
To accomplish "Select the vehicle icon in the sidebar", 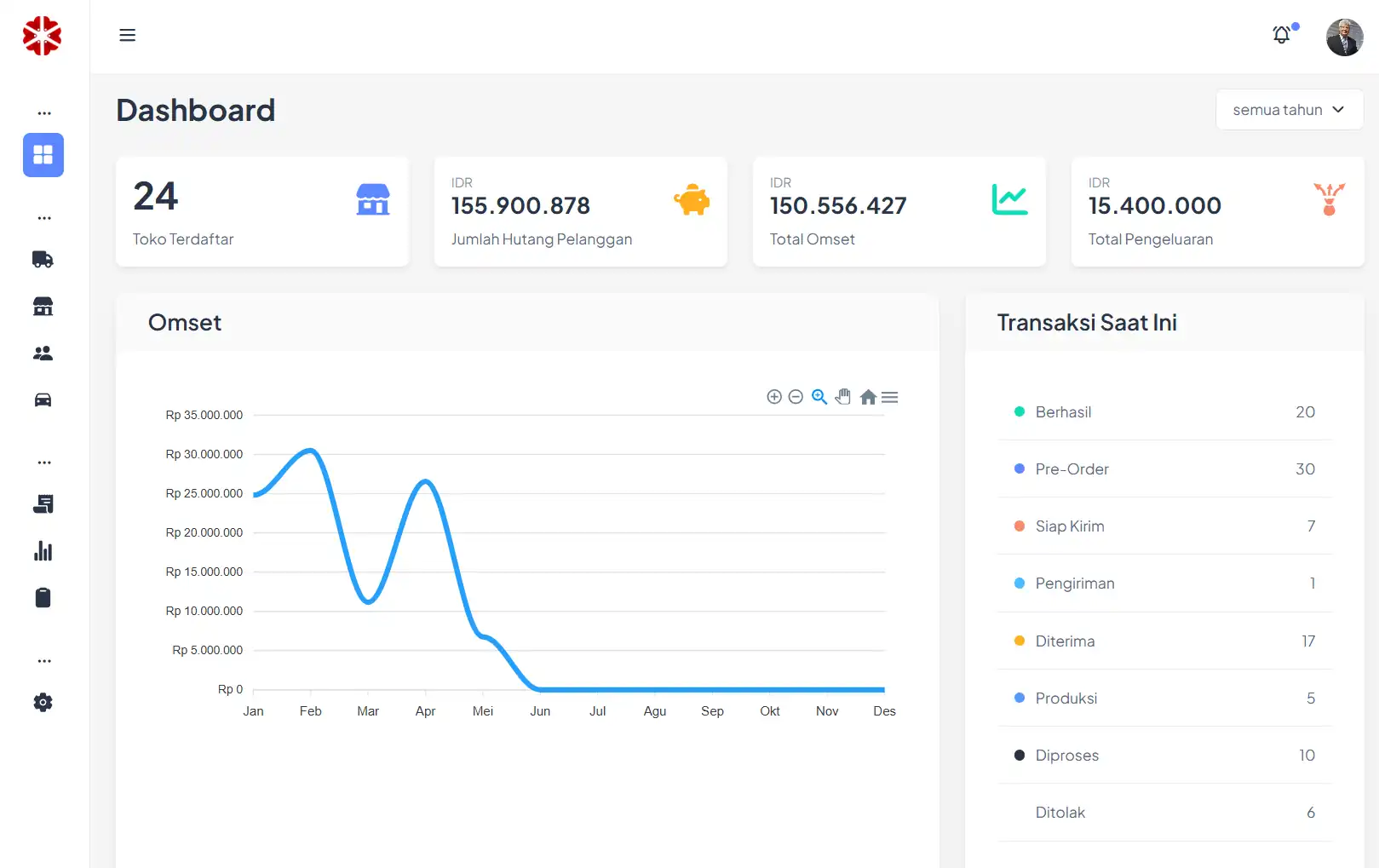I will pos(43,400).
